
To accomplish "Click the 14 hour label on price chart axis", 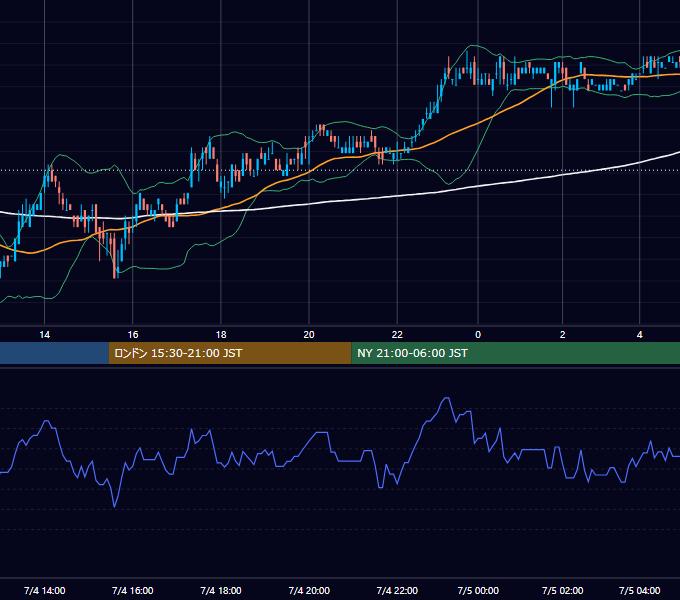I will (x=45, y=335).
